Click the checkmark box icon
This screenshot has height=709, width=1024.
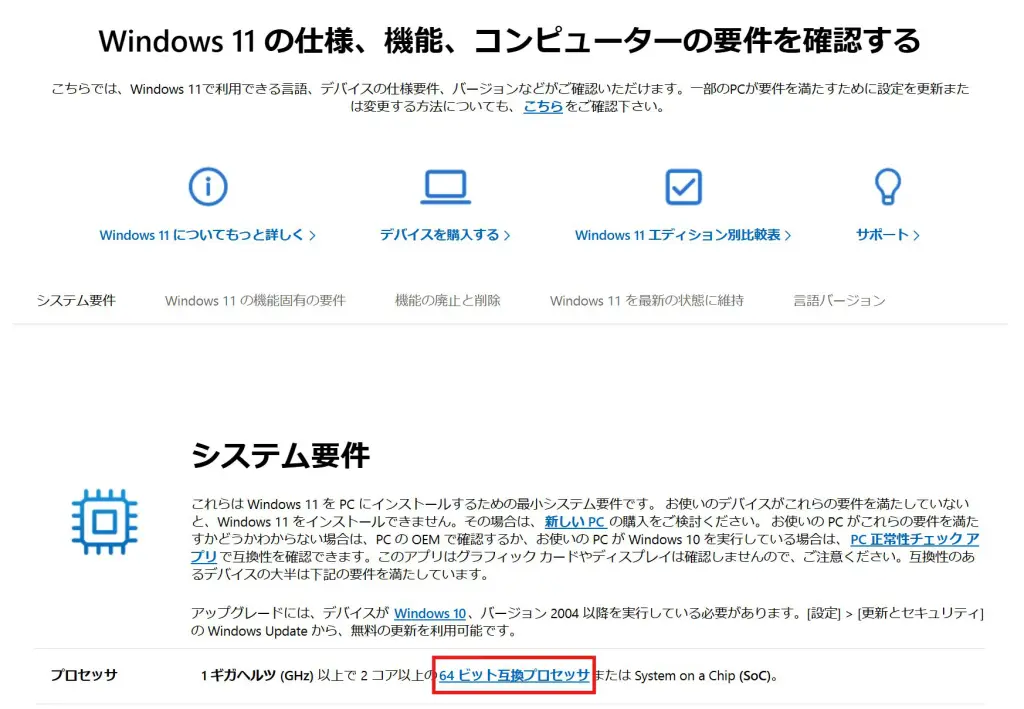pyautogui.click(x=683, y=187)
